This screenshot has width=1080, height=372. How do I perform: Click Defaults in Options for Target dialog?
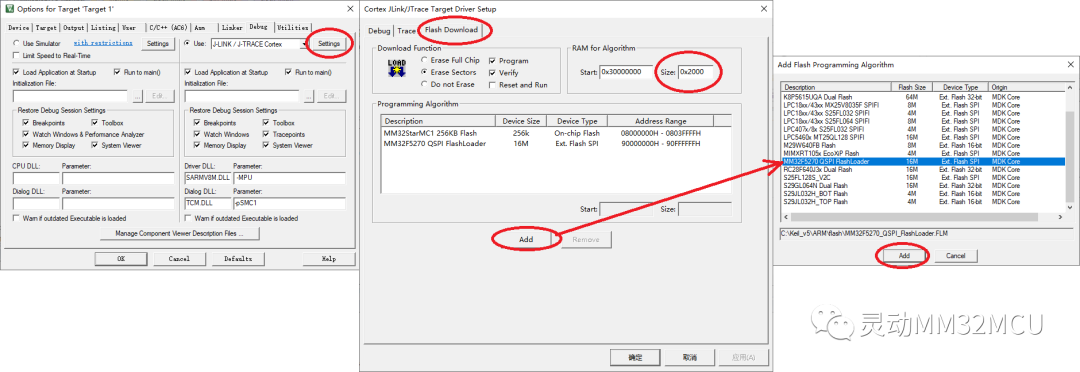click(238, 258)
